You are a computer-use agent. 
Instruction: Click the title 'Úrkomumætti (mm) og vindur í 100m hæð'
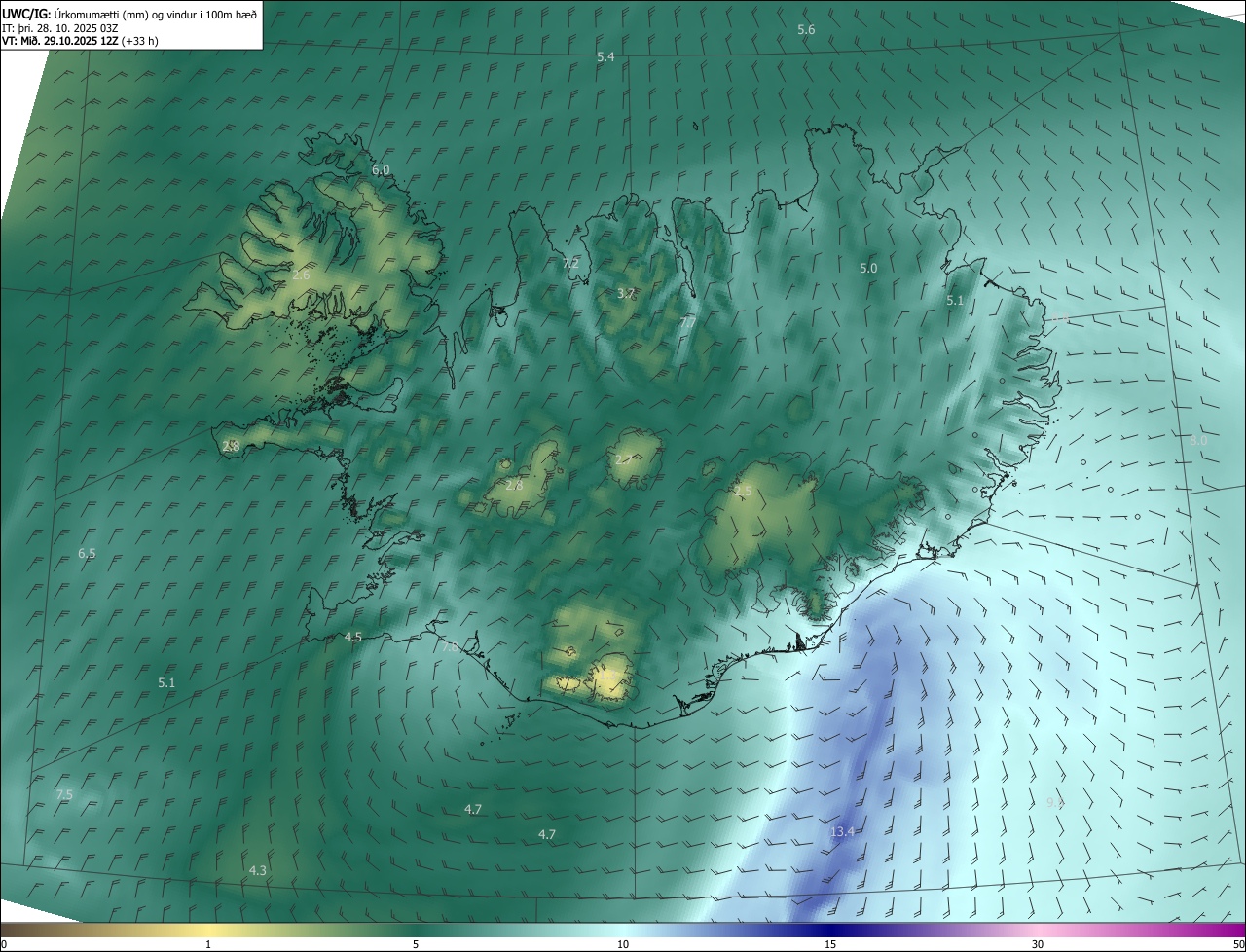[x=158, y=14]
